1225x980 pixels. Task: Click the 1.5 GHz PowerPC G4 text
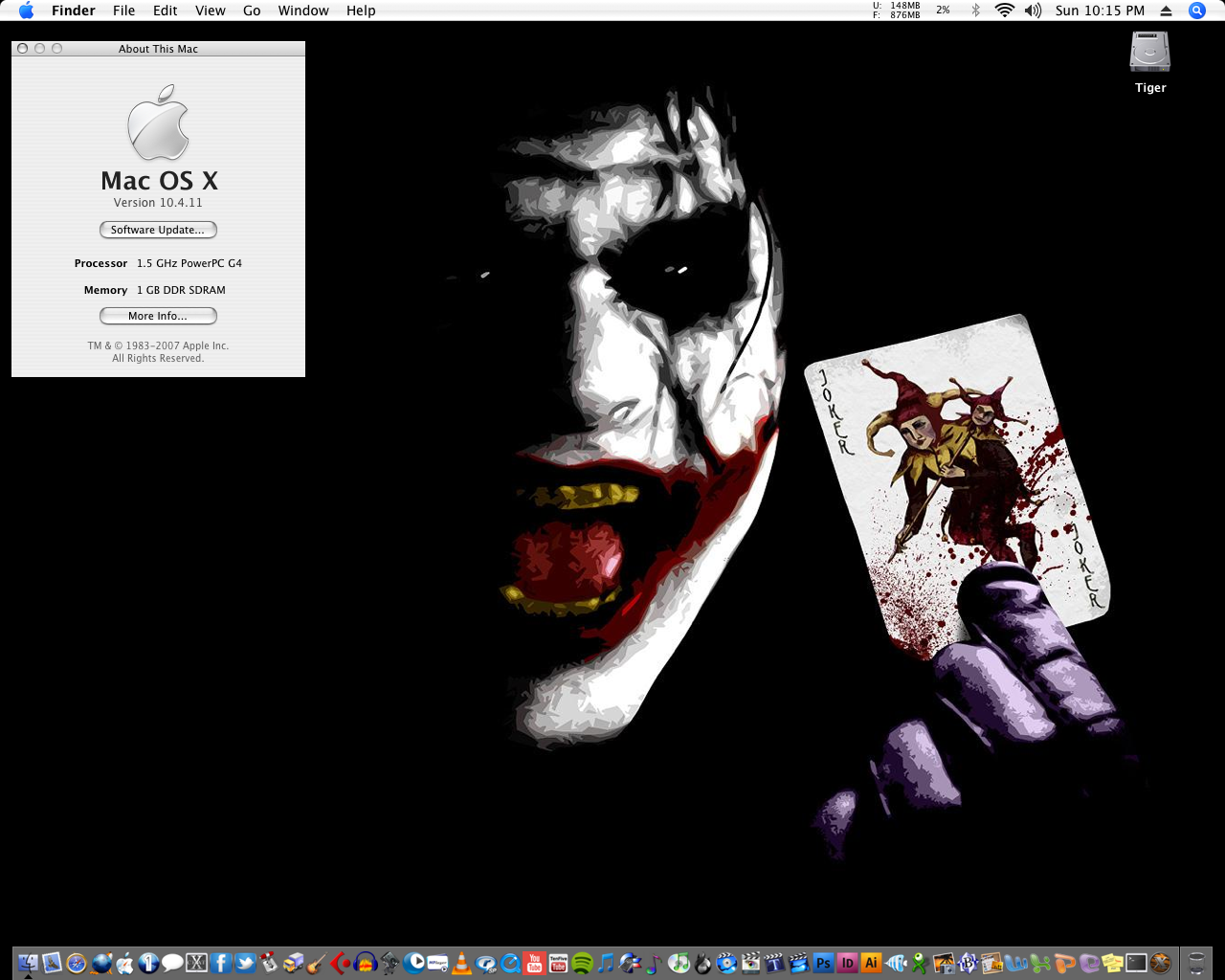click(x=189, y=263)
